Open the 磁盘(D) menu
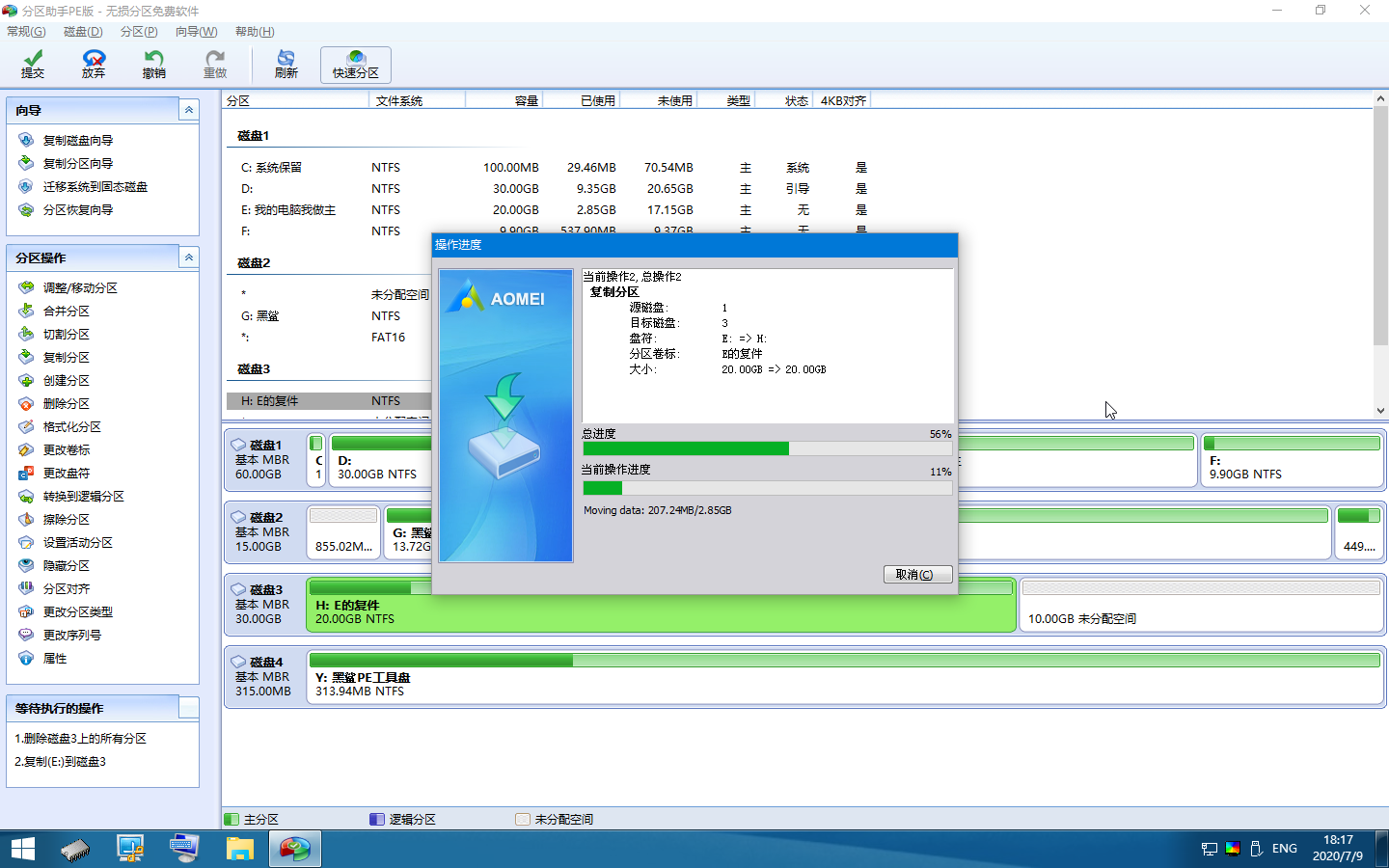This screenshot has height=868, width=1389. click(x=83, y=32)
